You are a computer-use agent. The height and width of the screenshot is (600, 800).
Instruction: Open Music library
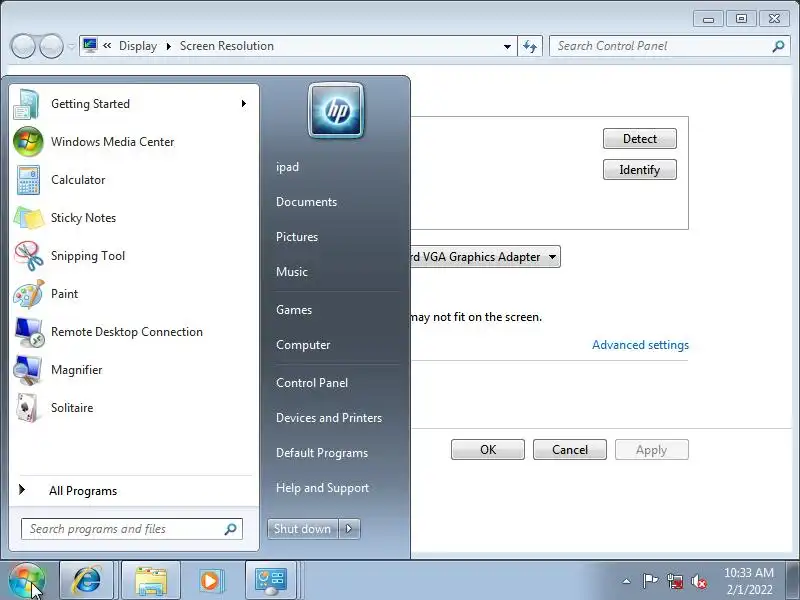point(291,272)
